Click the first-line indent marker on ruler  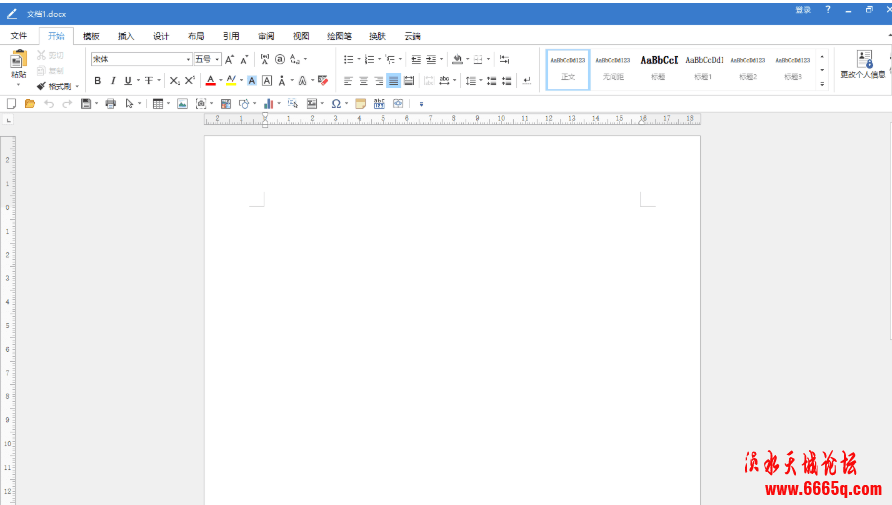[x=265, y=115]
